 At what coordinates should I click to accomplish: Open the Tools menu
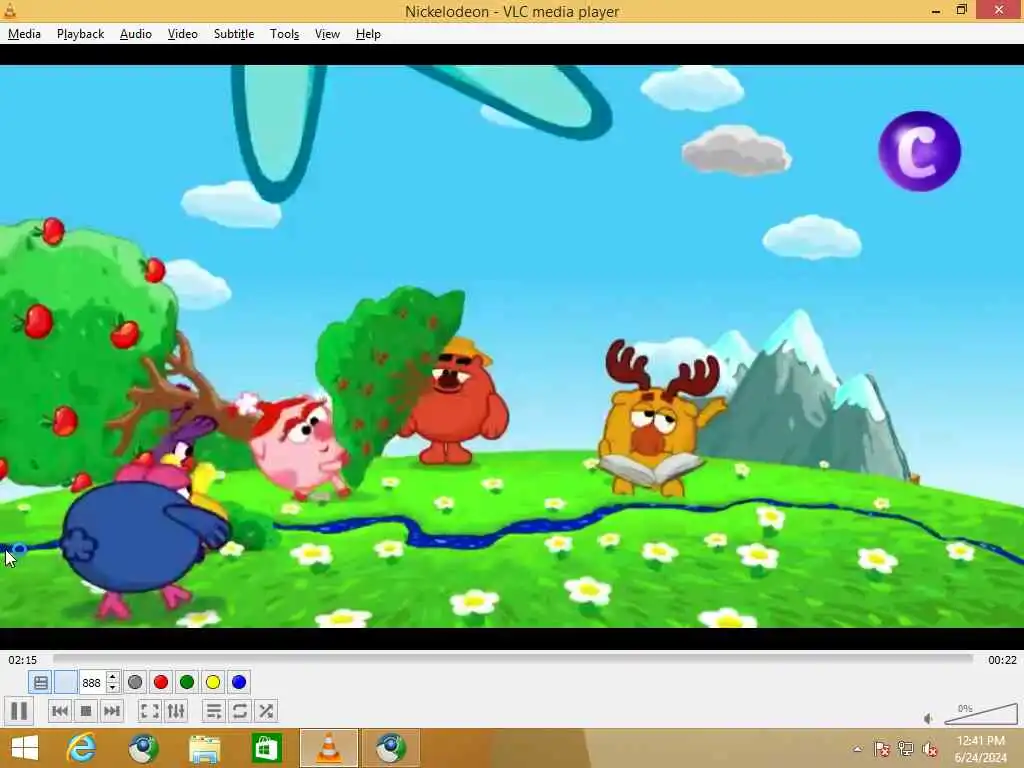tap(284, 34)
